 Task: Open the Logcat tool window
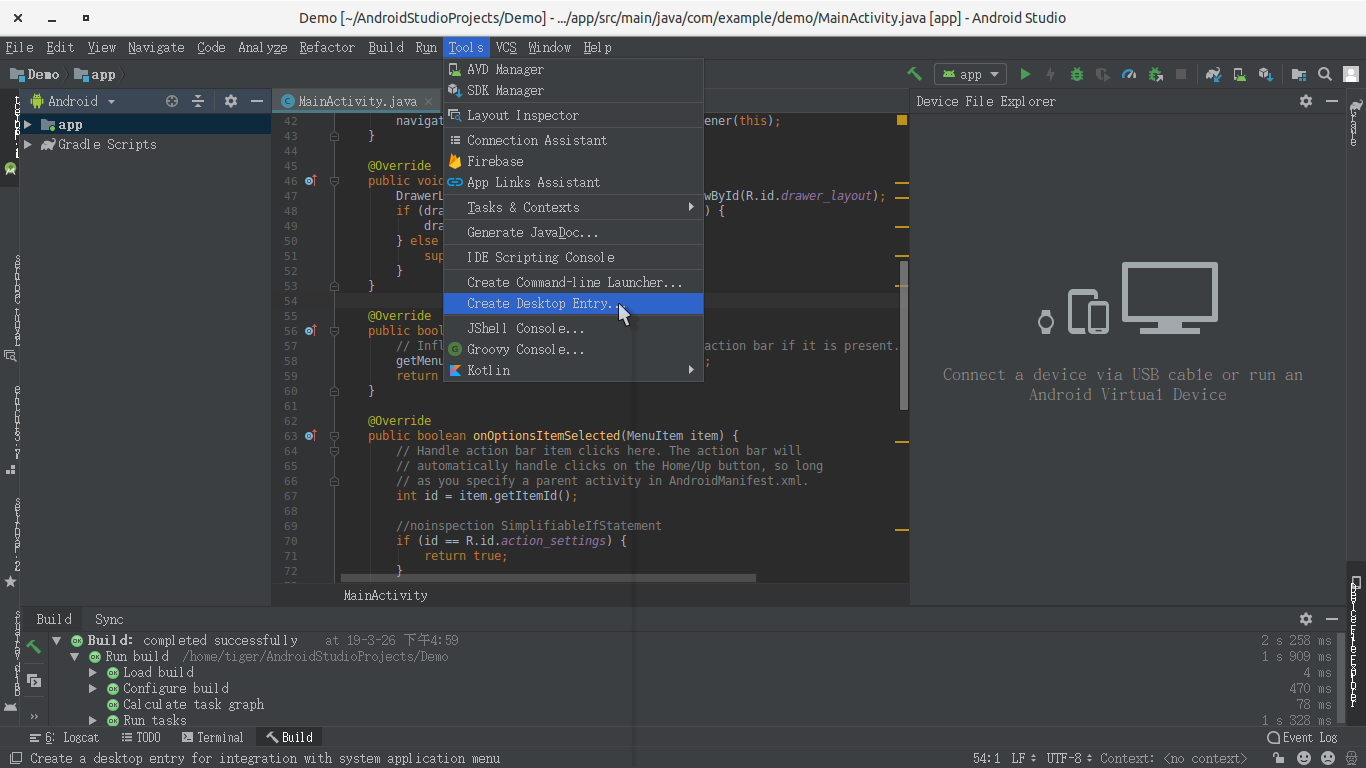66,737
